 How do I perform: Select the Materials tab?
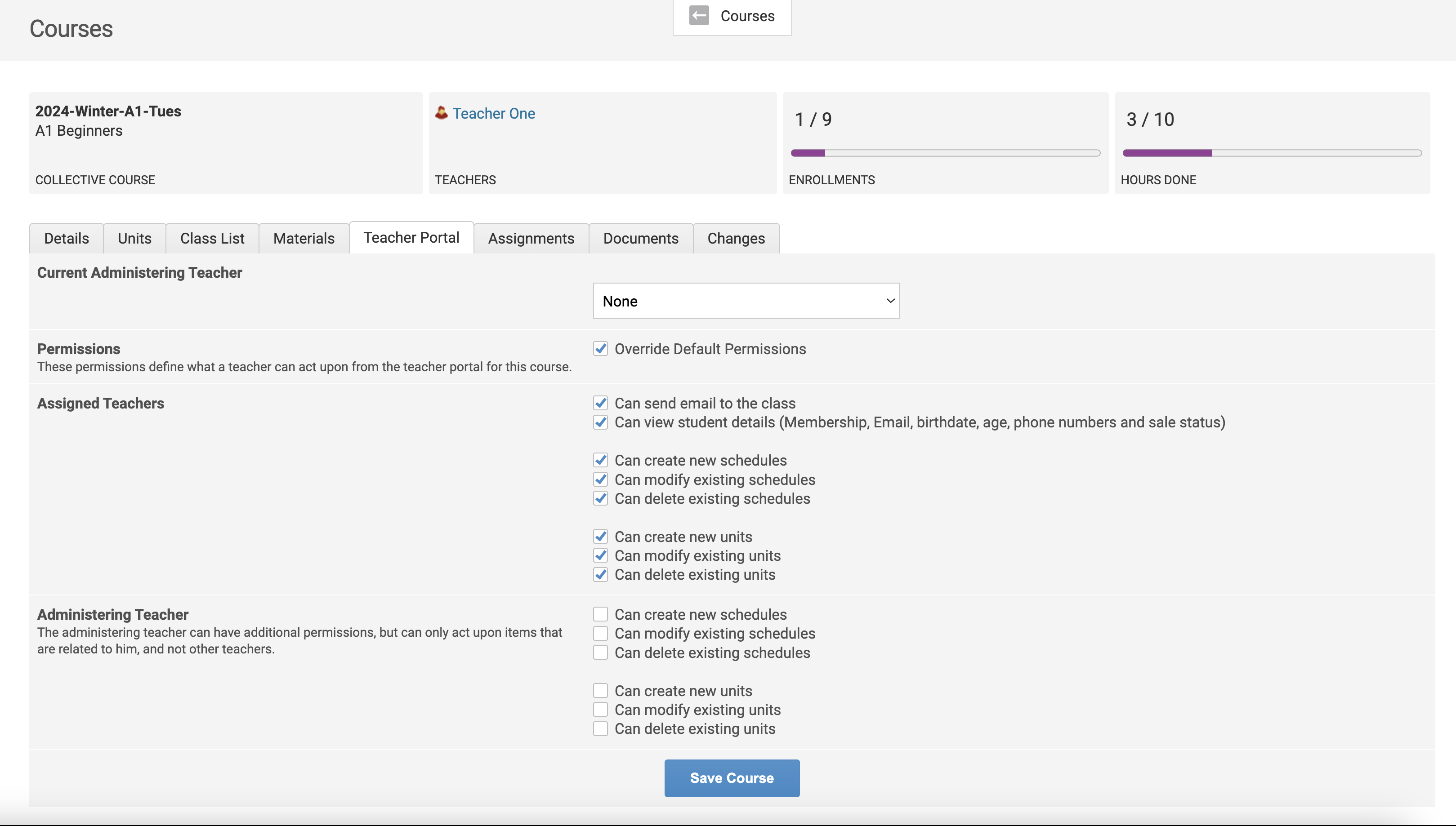304,238
